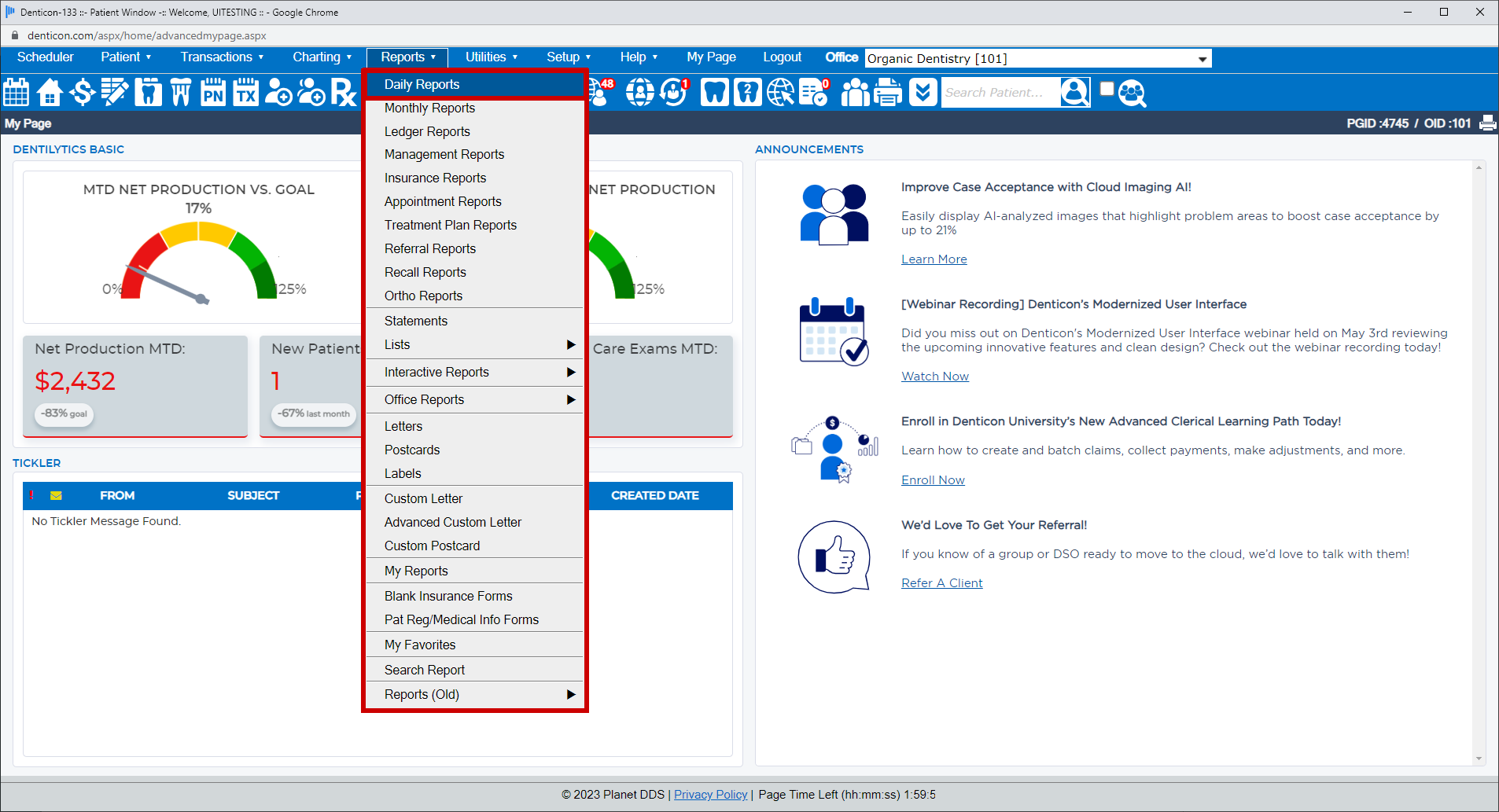Open the globe with cursor icon
Image resolution: width=1499 pixels, height=812 pixels.
click(781, 93)
